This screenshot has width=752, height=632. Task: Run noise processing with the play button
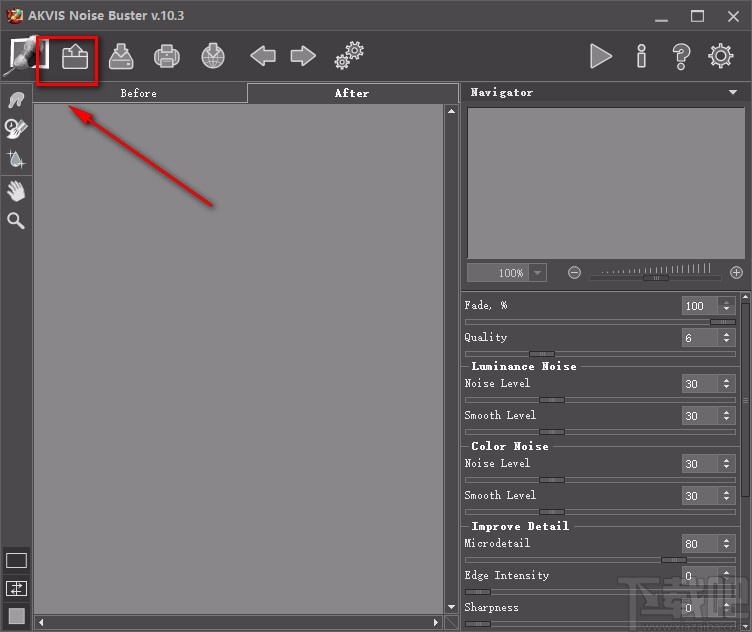(600, 56)
